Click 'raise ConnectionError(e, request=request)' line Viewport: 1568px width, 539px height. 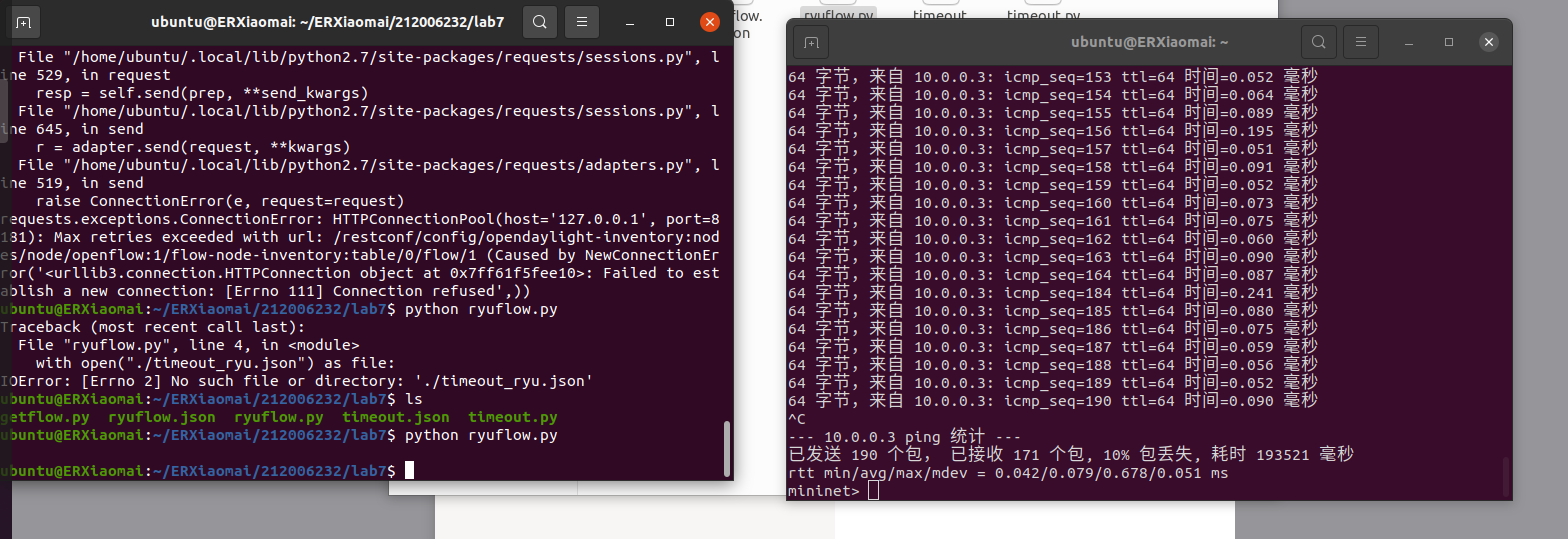click(x=220, y=201)
